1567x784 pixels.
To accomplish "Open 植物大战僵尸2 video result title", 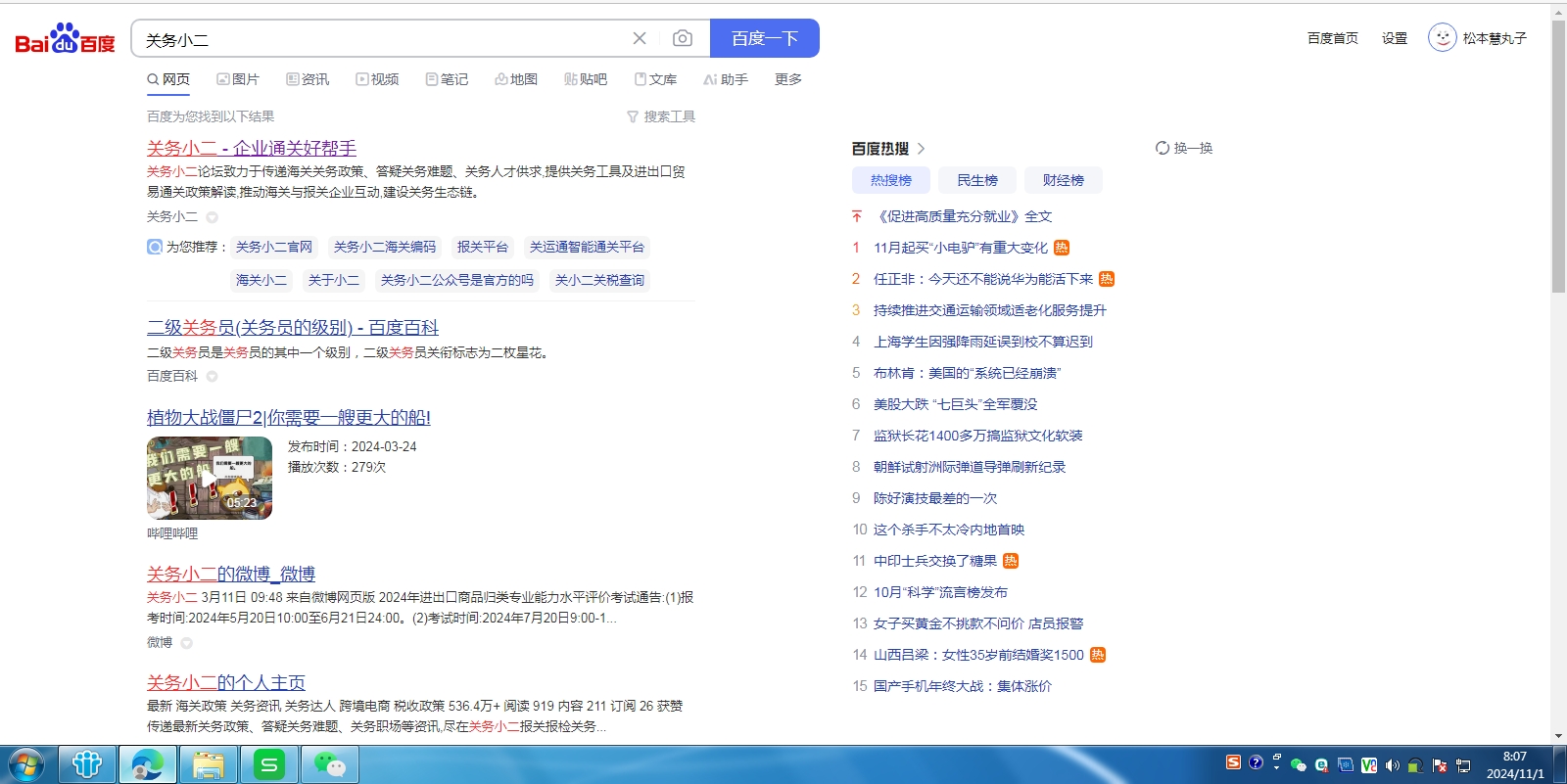I will pyautogui.click(x=289, y=417).
